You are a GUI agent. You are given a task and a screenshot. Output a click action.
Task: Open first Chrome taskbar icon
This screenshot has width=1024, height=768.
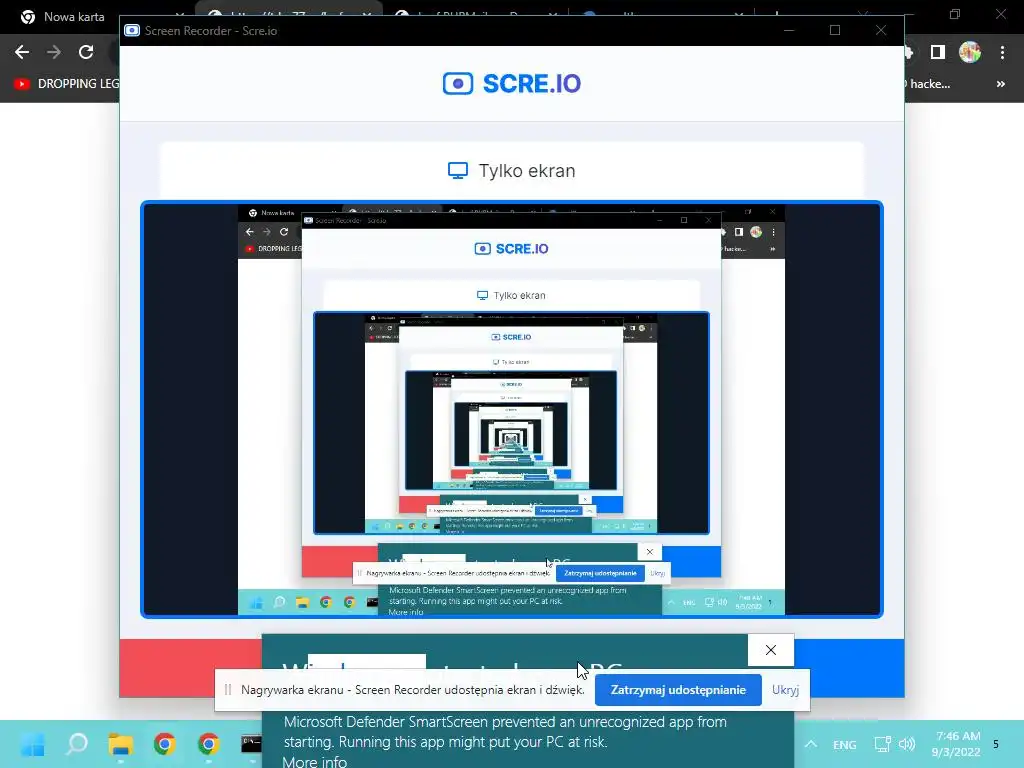tap(165, 744)
